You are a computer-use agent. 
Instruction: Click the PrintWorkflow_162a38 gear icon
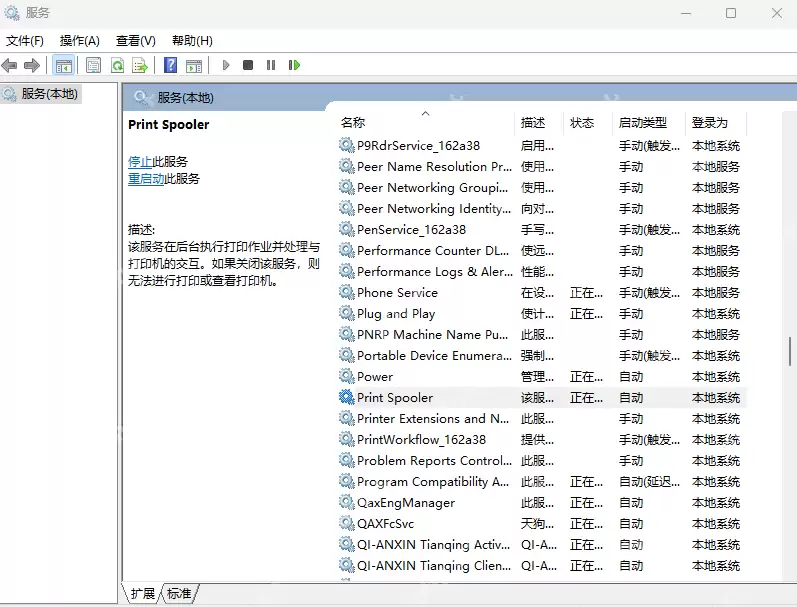coord(347,439)
